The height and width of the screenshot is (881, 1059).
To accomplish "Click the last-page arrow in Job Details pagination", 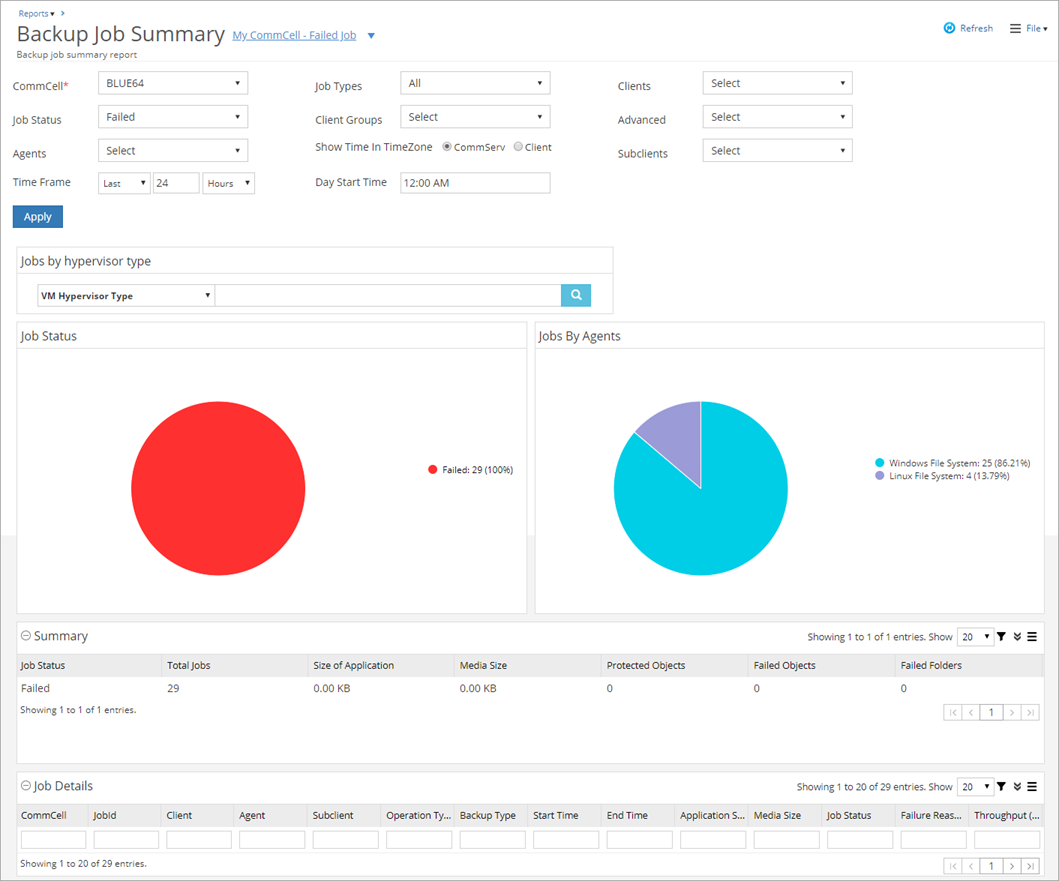I will click(1031, 865).
